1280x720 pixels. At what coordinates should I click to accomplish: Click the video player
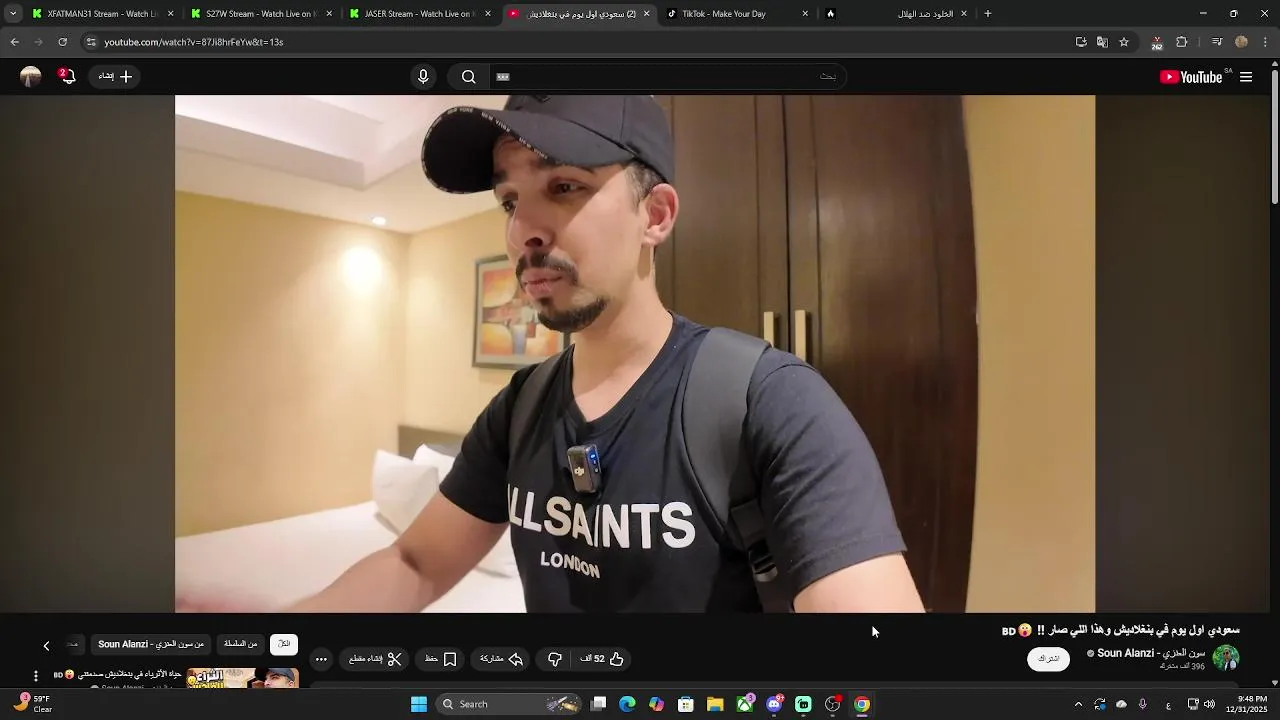635,353
